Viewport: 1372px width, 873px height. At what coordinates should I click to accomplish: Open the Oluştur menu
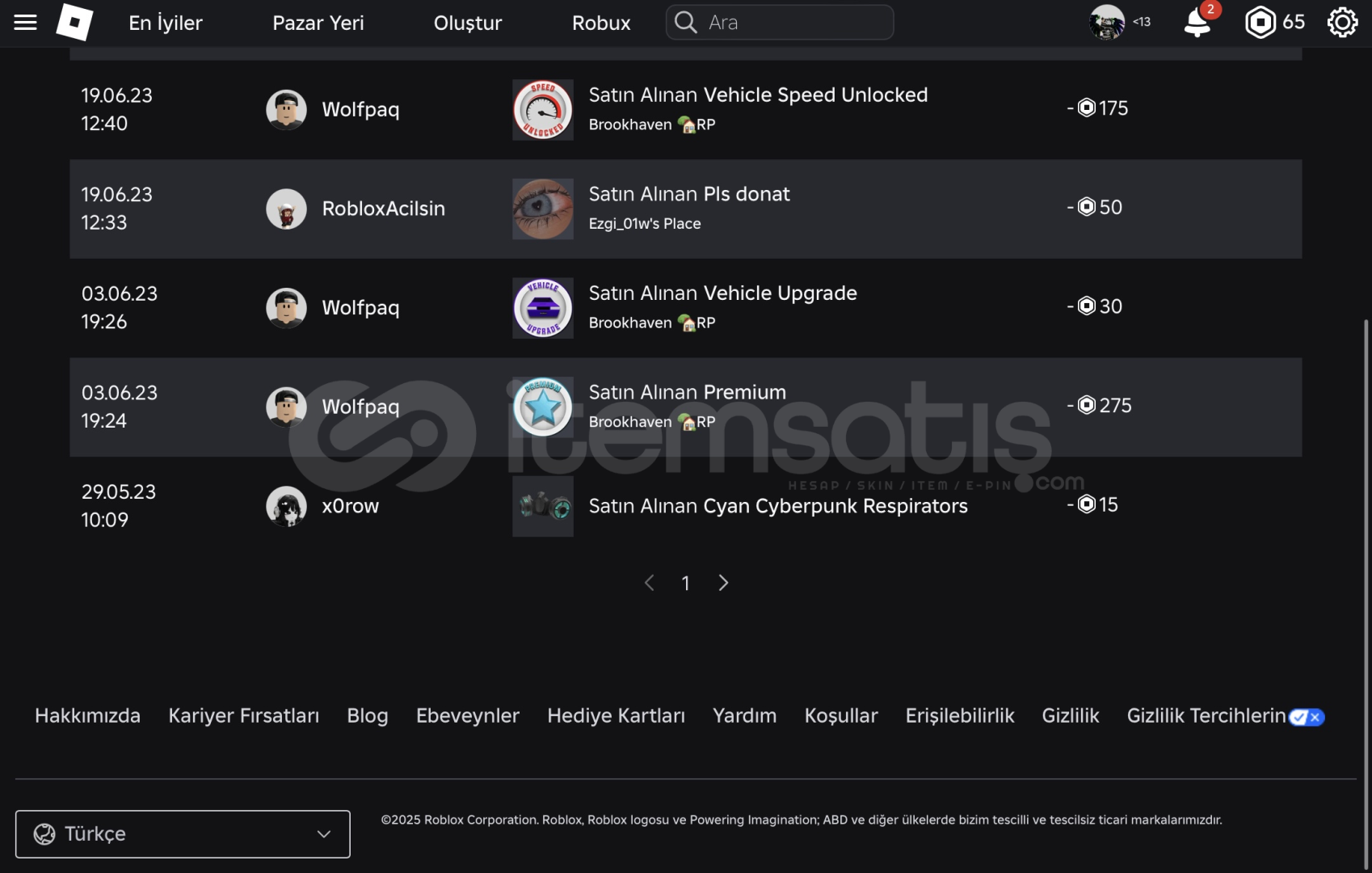pyautogui.click(x=468, y=23)
